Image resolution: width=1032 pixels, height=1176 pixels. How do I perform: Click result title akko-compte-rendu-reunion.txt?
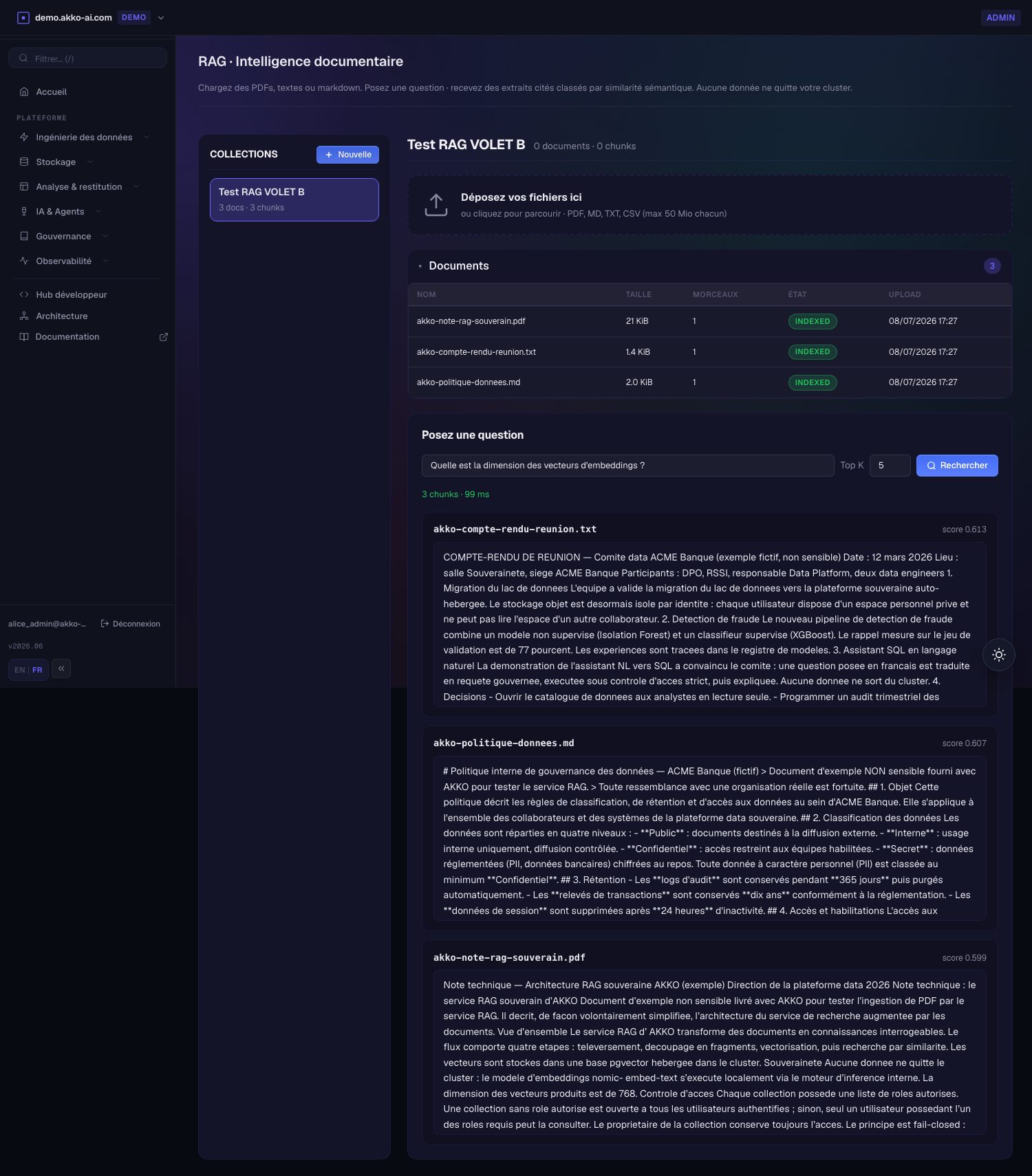[x=515, y=529]
